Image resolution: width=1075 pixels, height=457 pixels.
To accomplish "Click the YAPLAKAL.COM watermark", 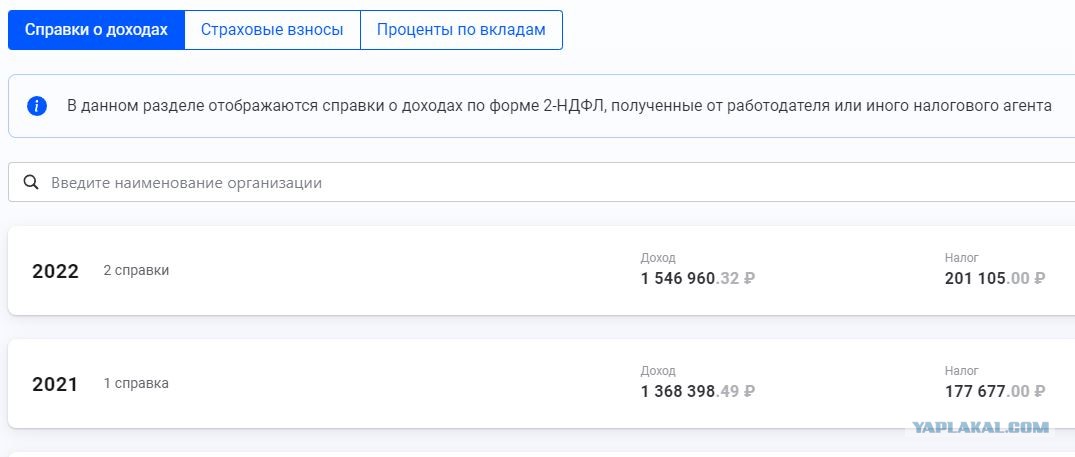I will (980, 428).
